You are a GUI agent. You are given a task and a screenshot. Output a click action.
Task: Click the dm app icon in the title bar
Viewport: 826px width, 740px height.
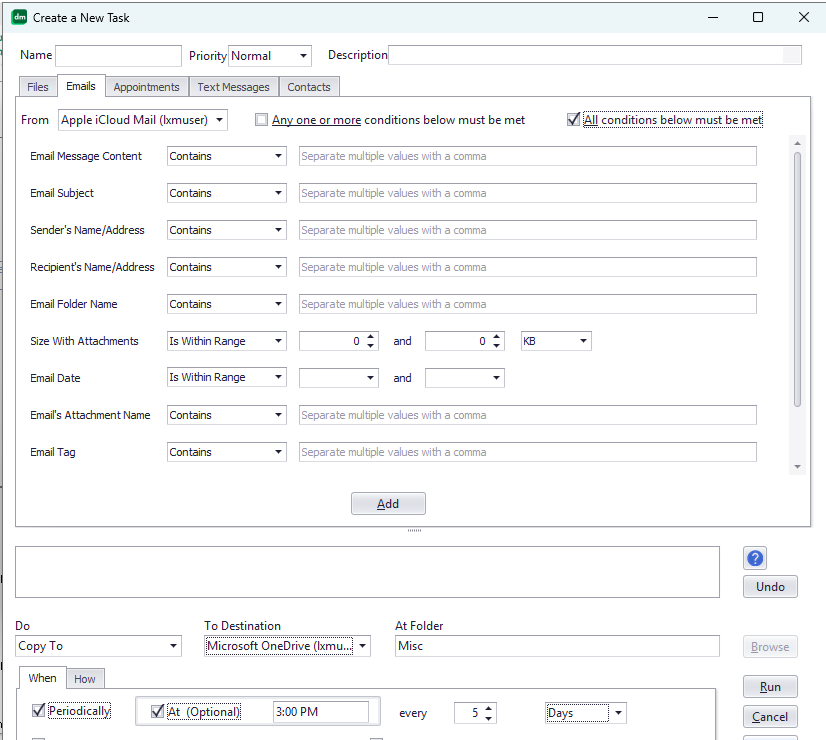[x=19, y=17]
